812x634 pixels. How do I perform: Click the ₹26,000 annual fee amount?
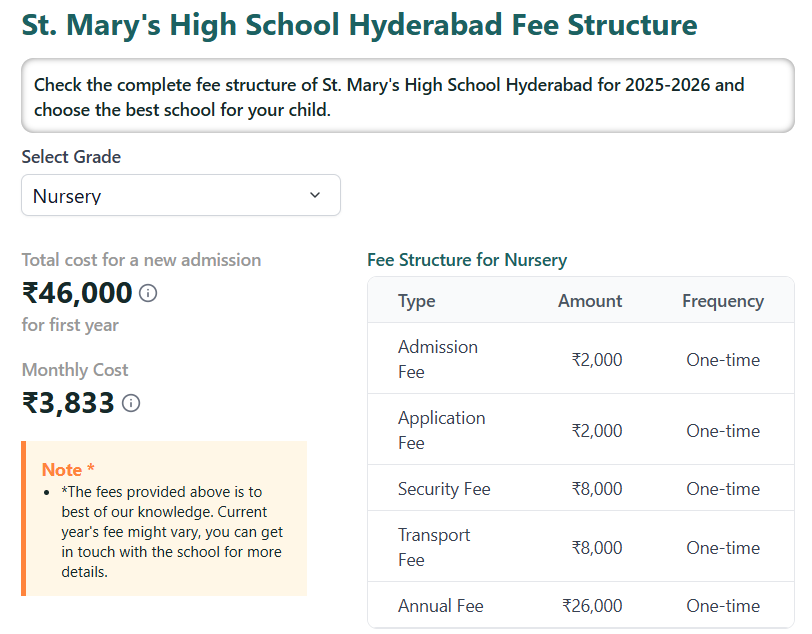(592, 606)
